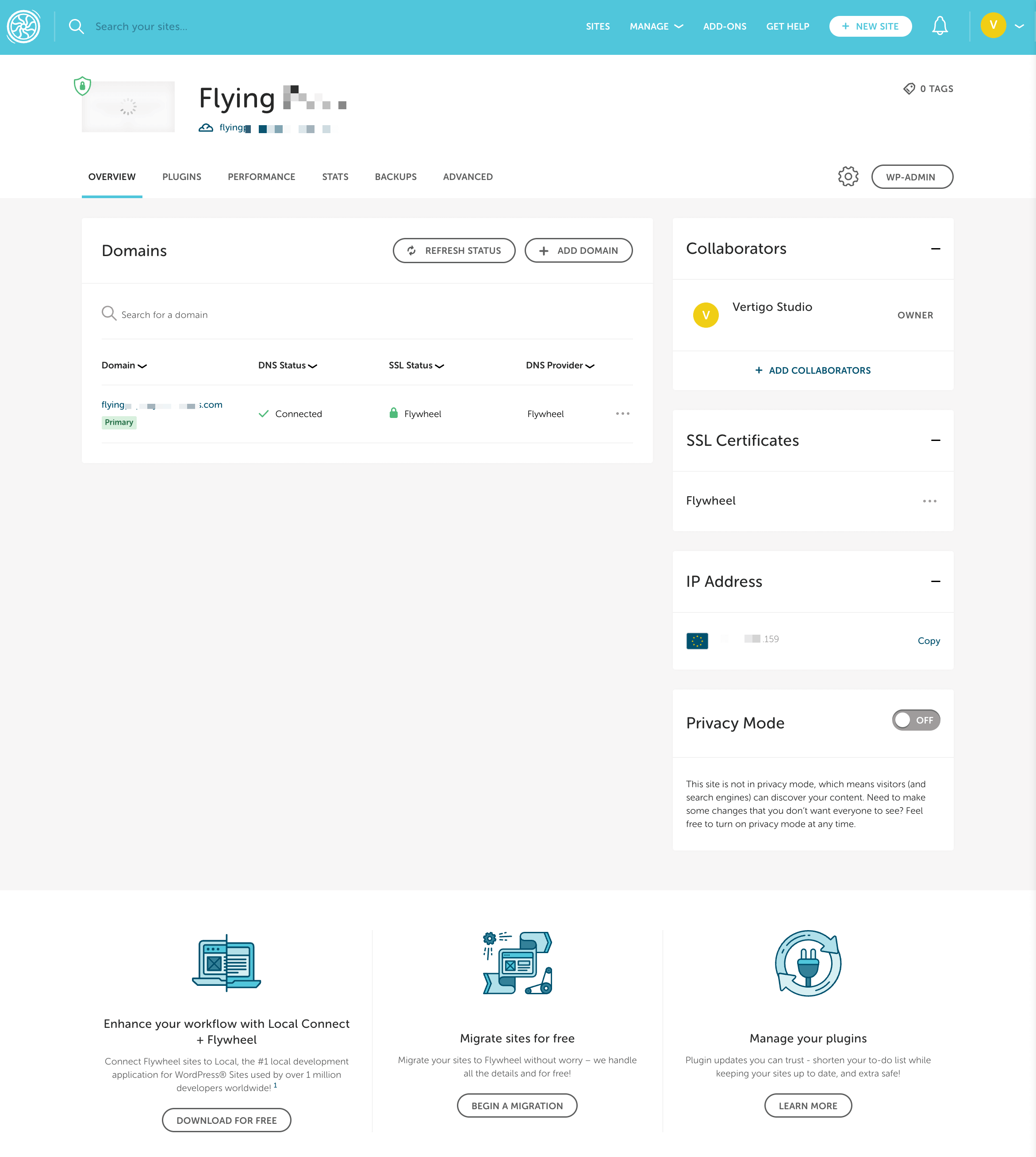Open the Flywheel SSL certificate kebab menu

[x=929, y=501]
